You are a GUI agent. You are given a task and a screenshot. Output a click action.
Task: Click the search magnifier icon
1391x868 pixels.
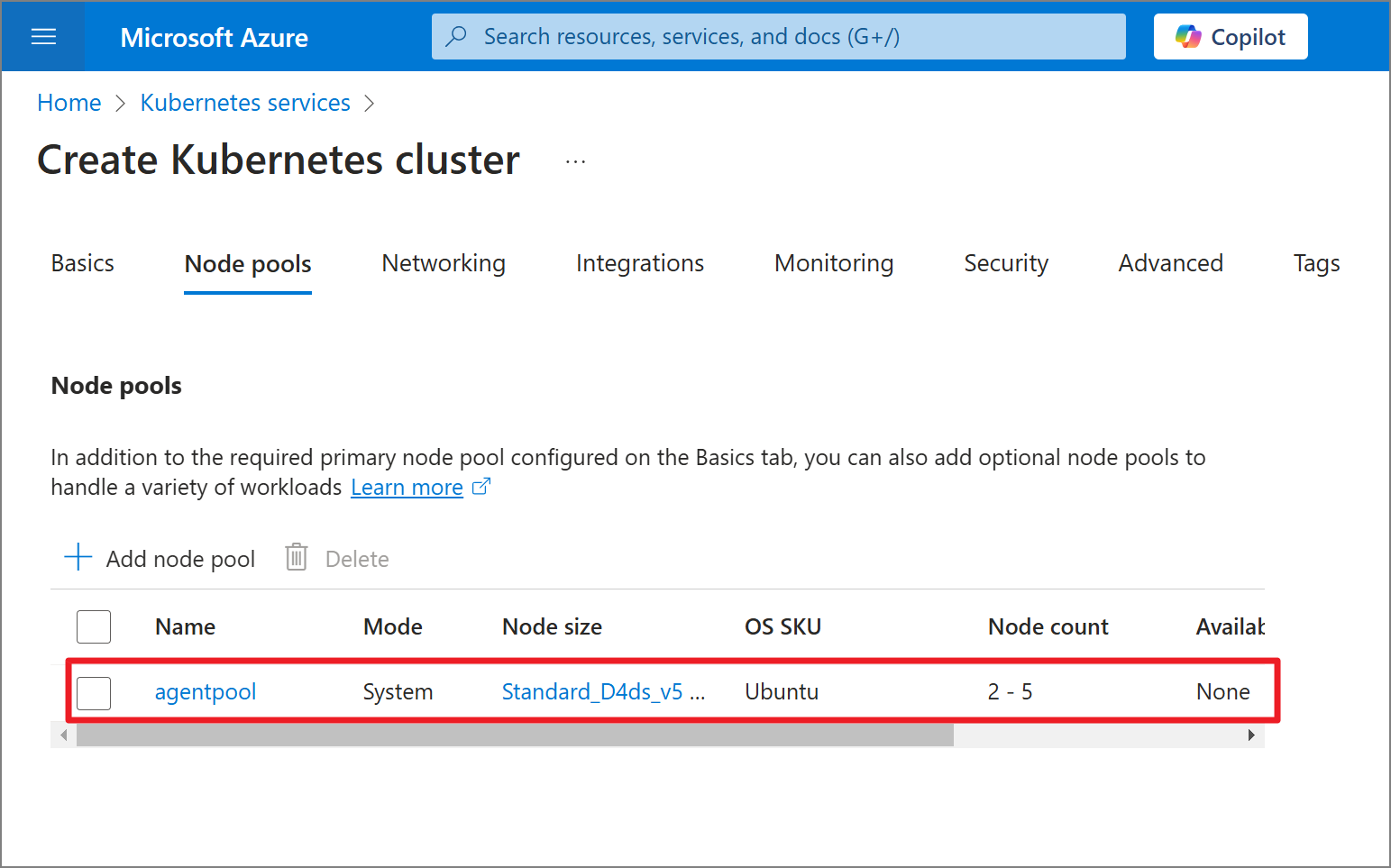[x=457, y=36]
